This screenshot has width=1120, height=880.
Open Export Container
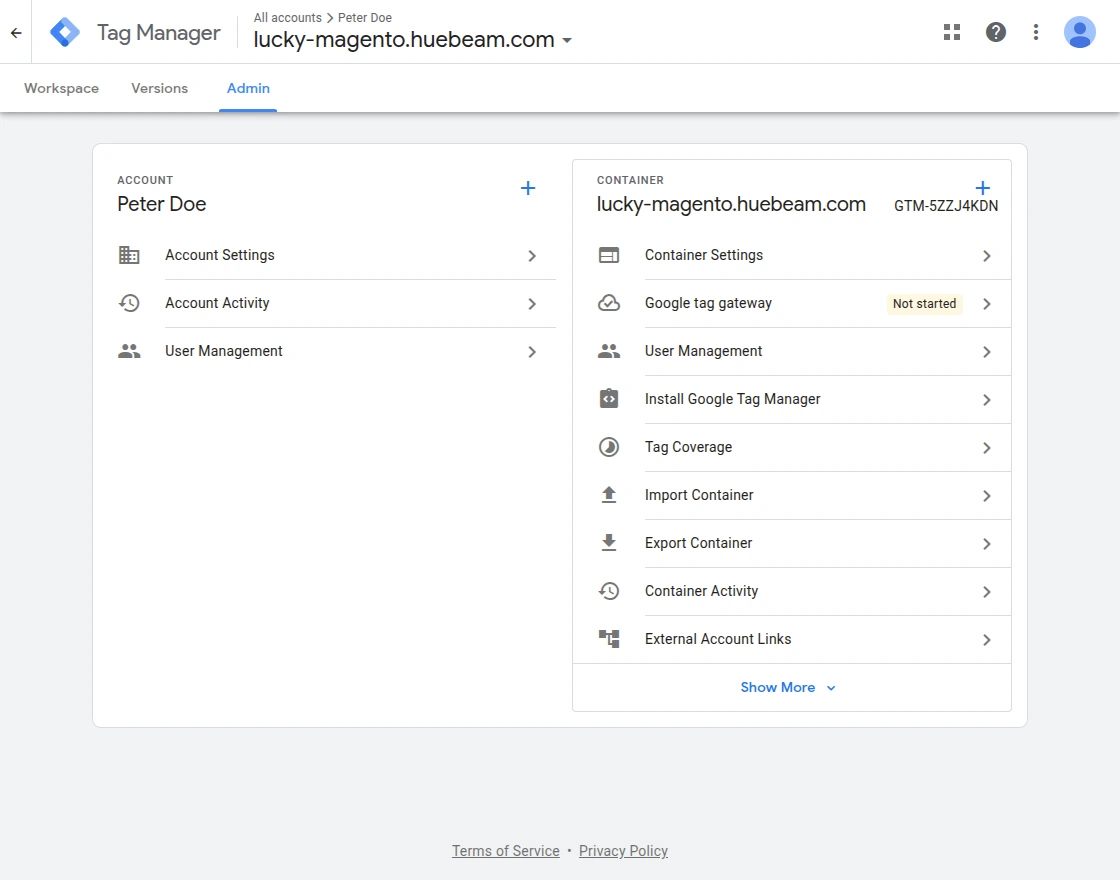791,543
